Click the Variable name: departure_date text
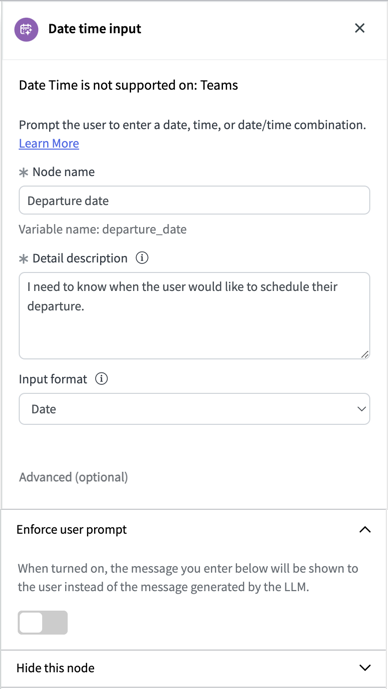This screenshot has height=689, width=389. click(102, 229)
